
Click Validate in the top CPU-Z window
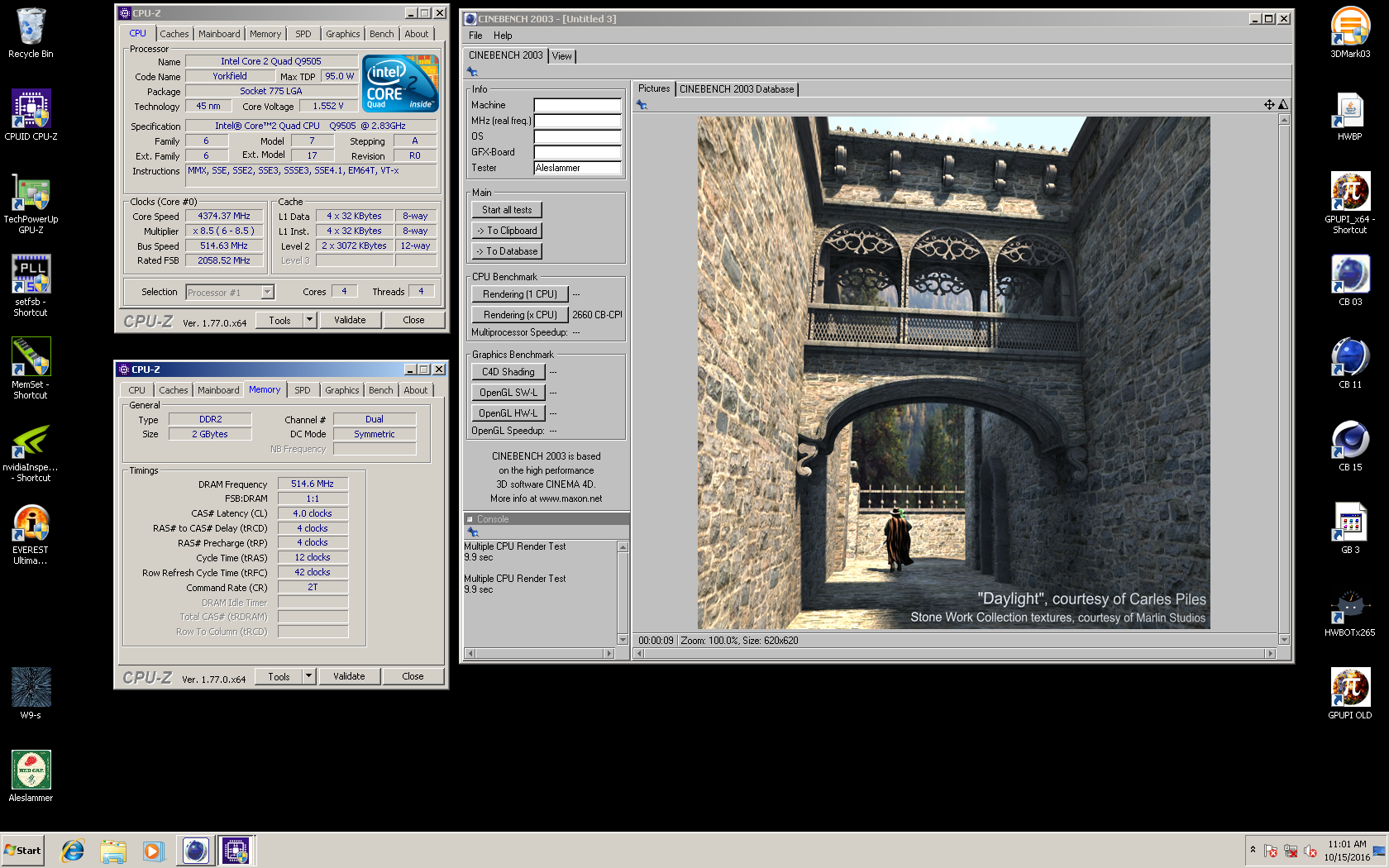click(350, 320)
